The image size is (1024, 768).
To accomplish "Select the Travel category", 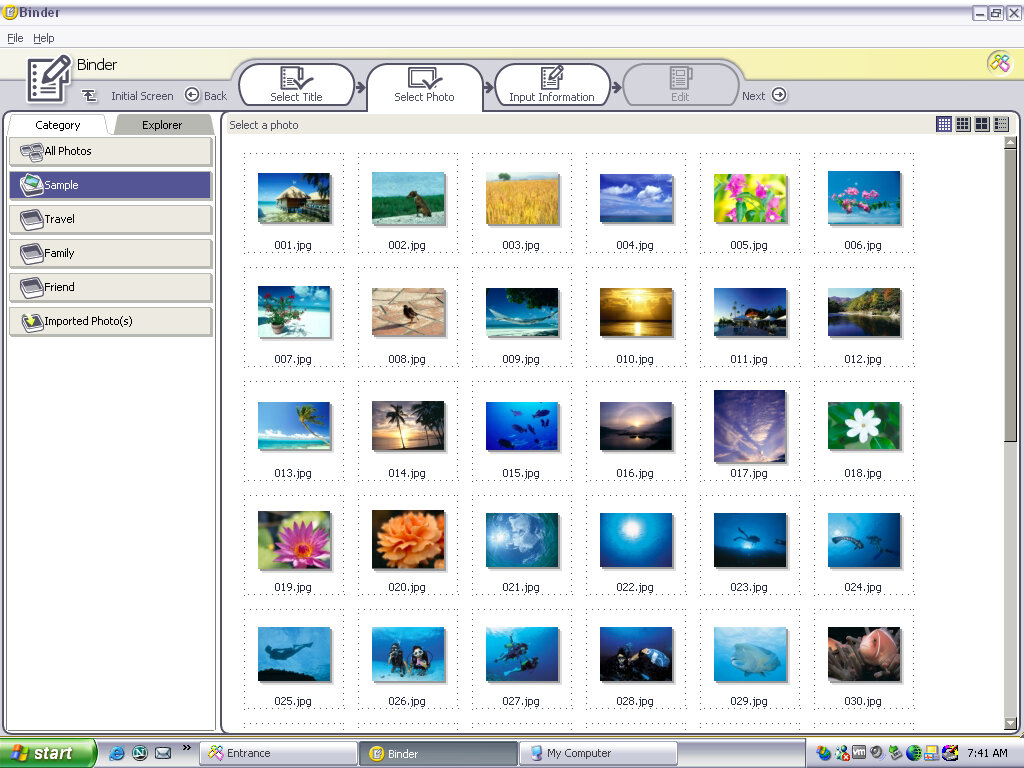I will coord(110,219).
